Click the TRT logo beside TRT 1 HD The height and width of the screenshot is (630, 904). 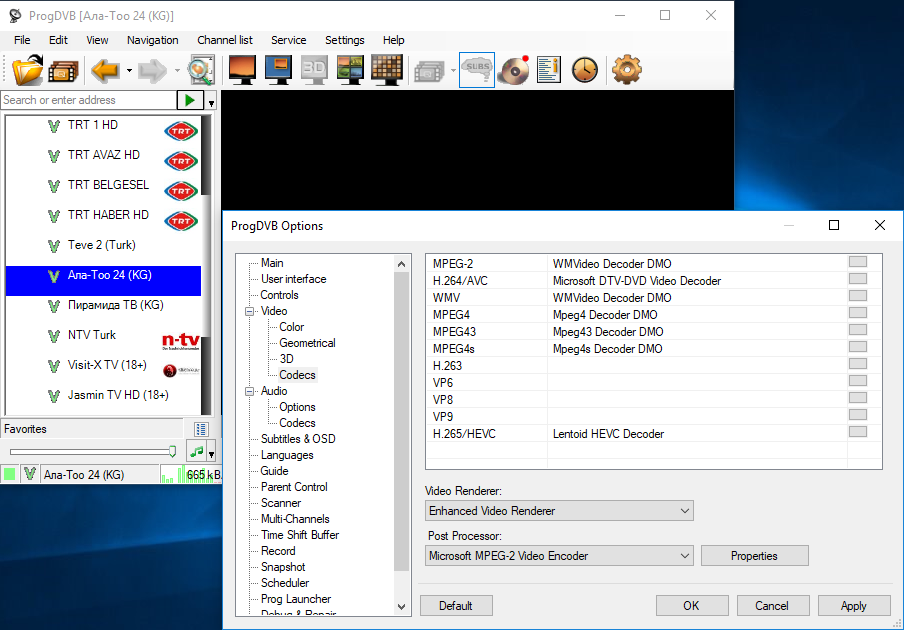[181, 131]
